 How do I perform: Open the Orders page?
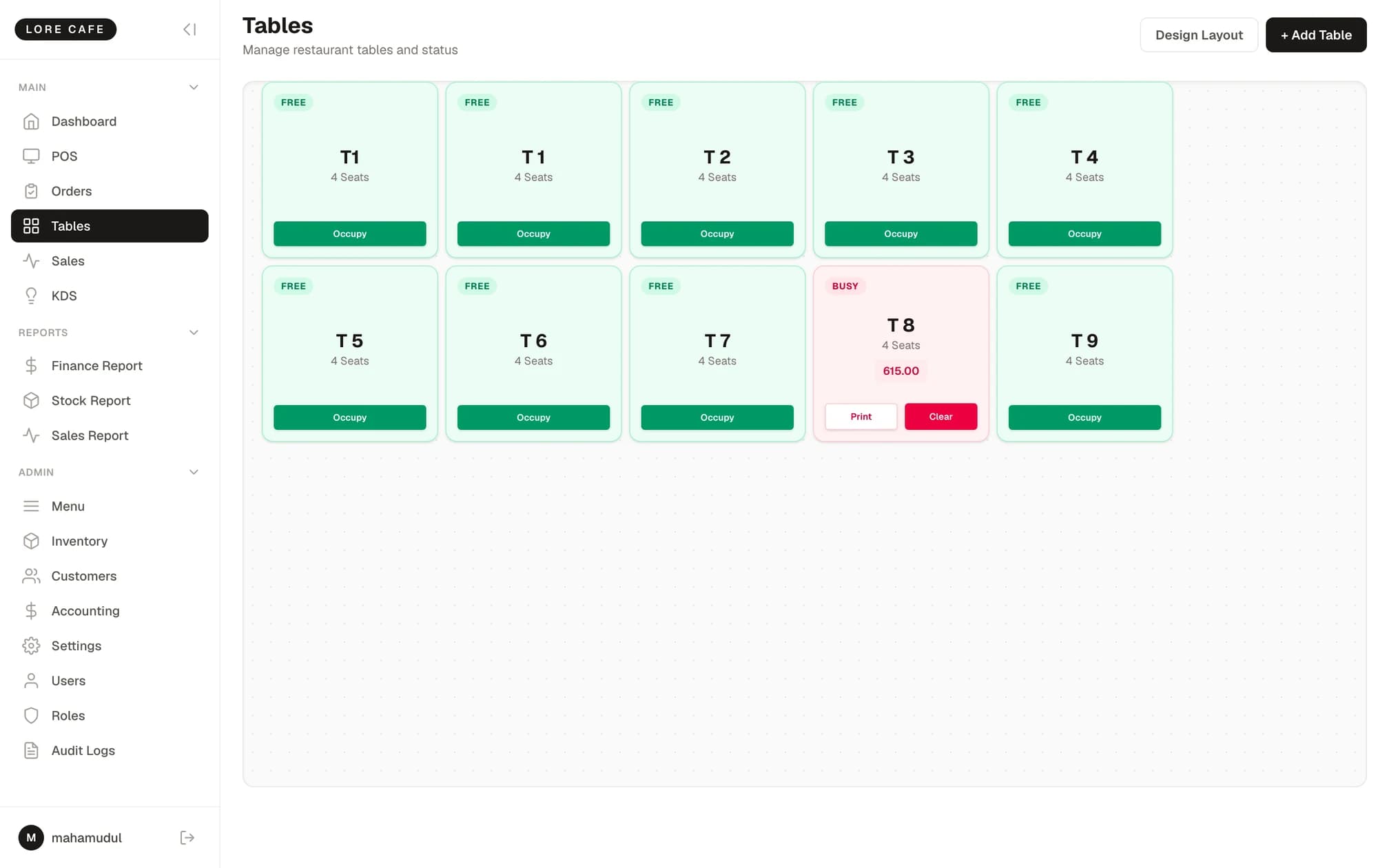[x=110, y=191]
